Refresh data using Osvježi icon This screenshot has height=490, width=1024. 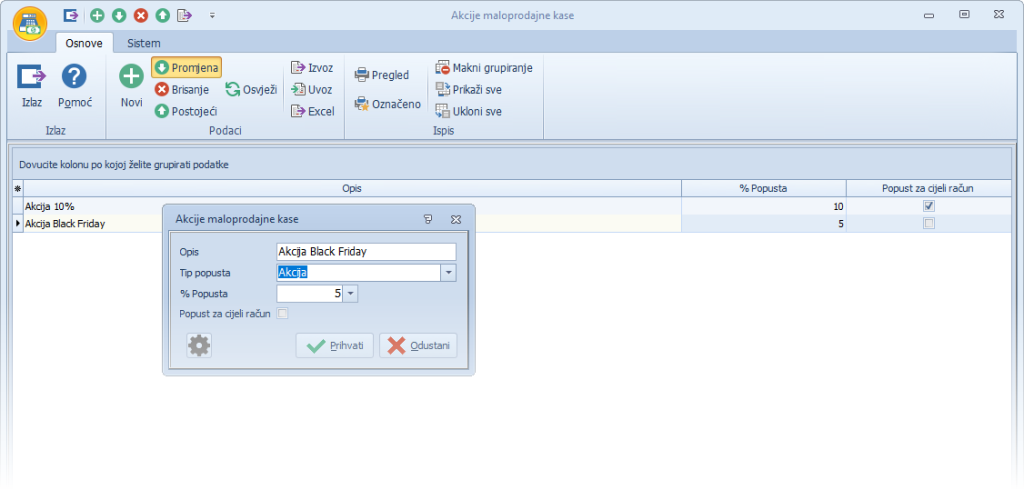tap(233, 89)
